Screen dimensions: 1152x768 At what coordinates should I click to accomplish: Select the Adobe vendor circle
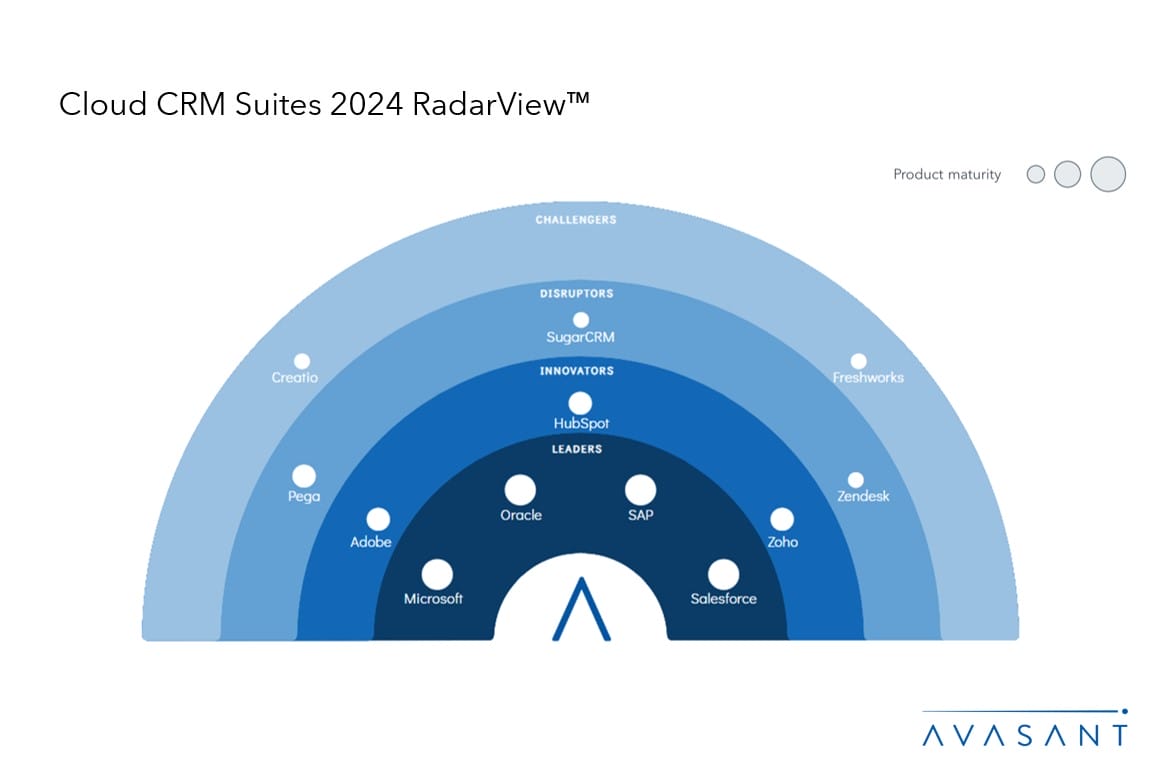coord(378,519)
